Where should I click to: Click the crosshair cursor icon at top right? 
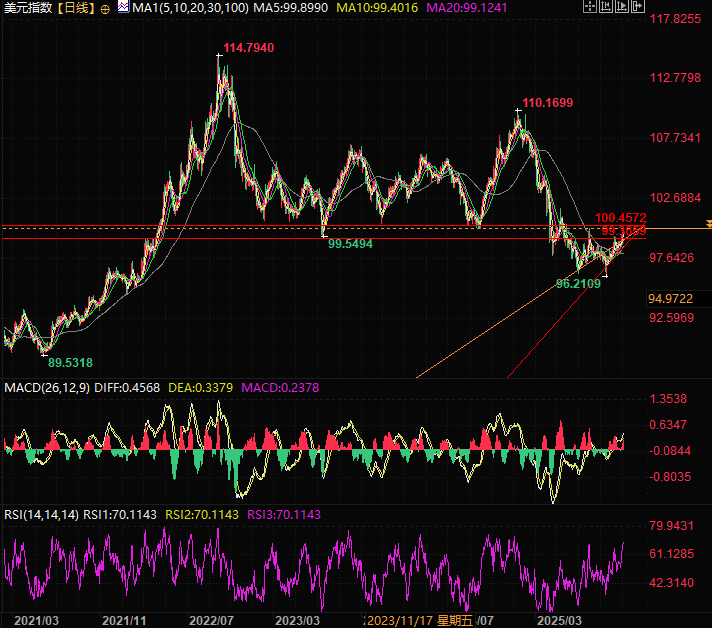click(589, 6)
